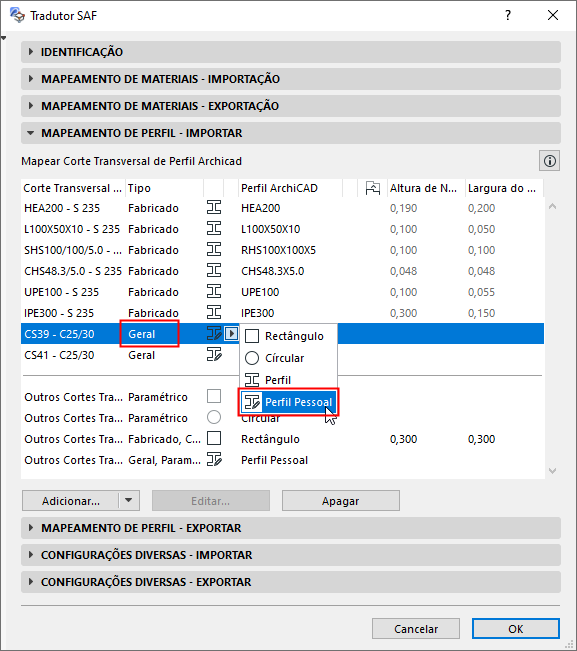Click the Corte Transversal column header

click(x=73, y=188)
